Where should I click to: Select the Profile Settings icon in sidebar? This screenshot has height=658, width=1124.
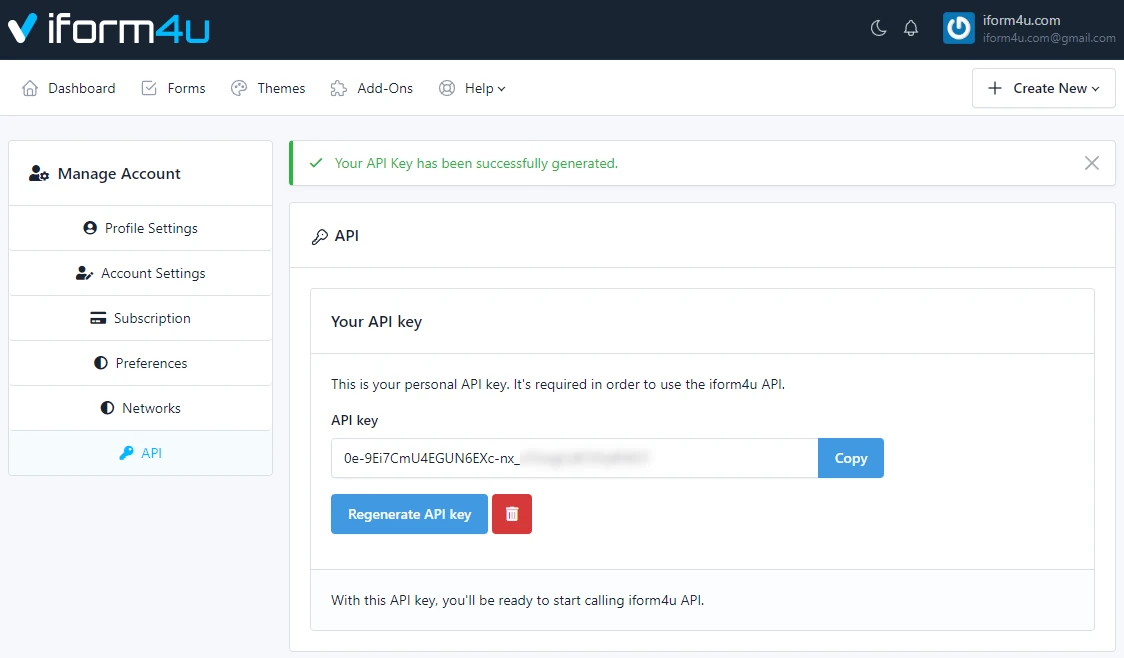[x=90, y=228]
